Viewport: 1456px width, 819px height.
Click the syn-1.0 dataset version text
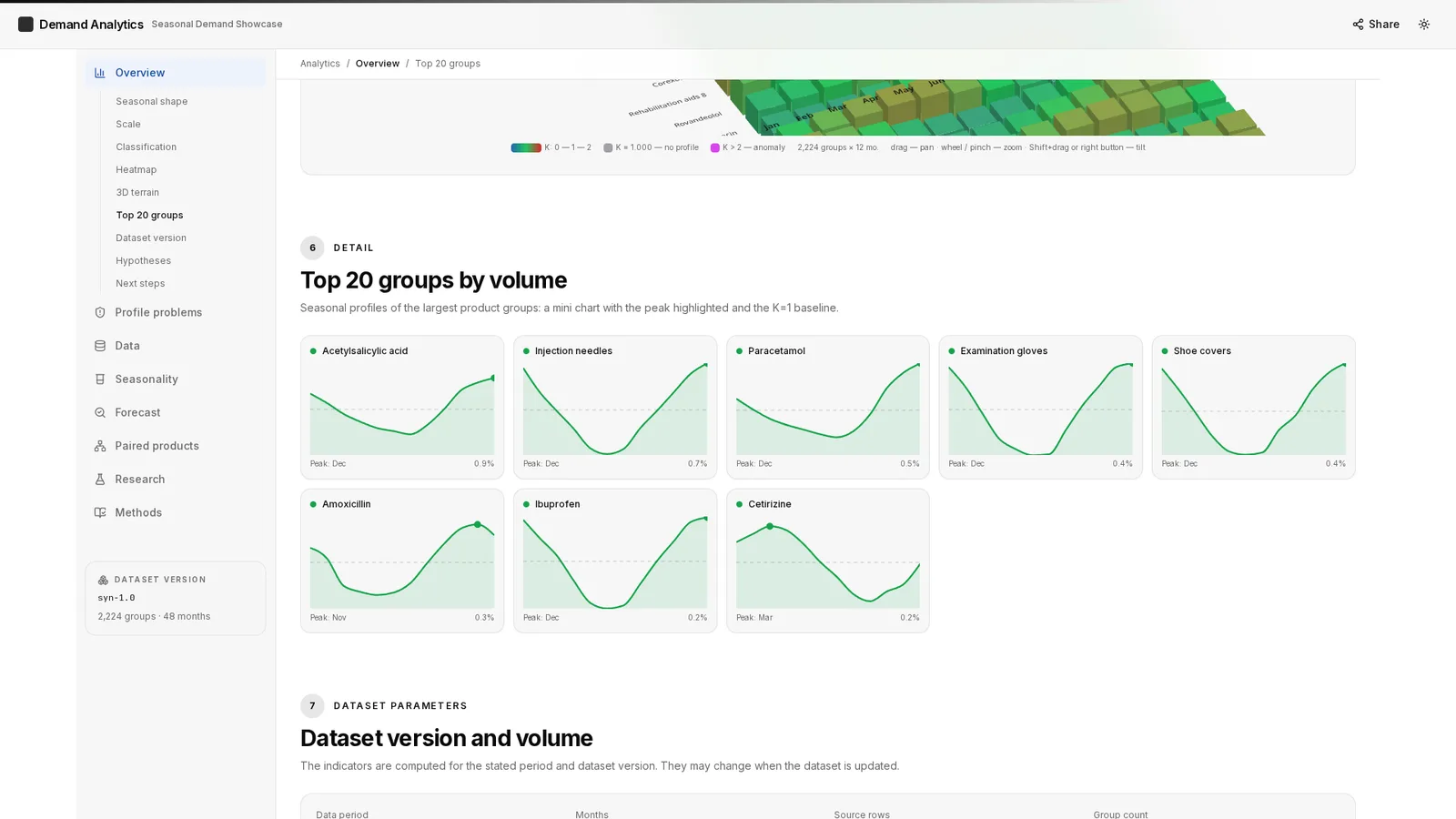(x=116, y=598)
